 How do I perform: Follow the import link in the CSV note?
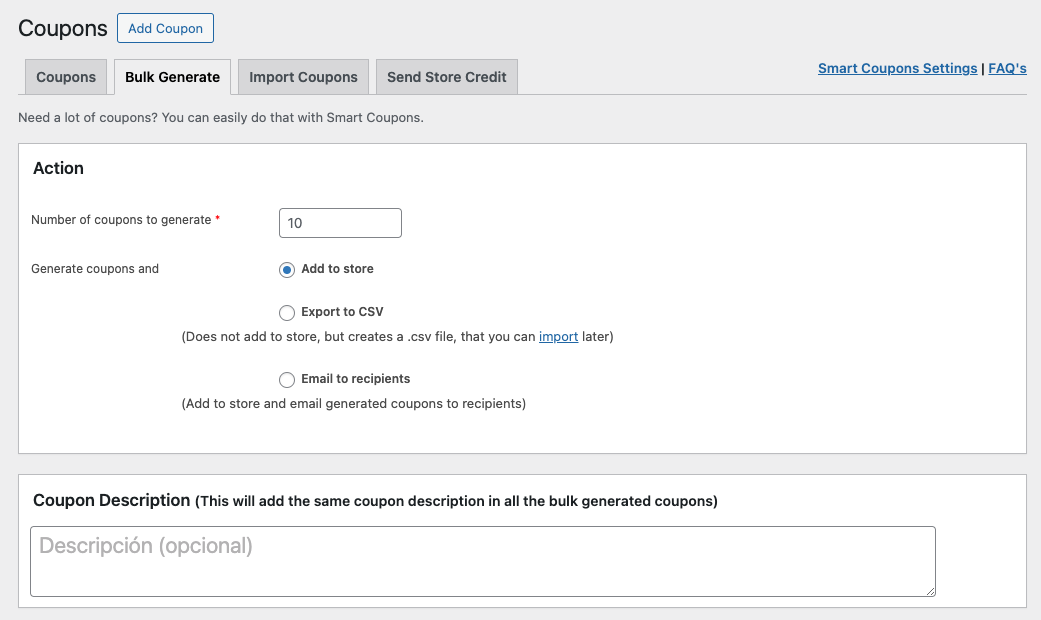(558, 337)
